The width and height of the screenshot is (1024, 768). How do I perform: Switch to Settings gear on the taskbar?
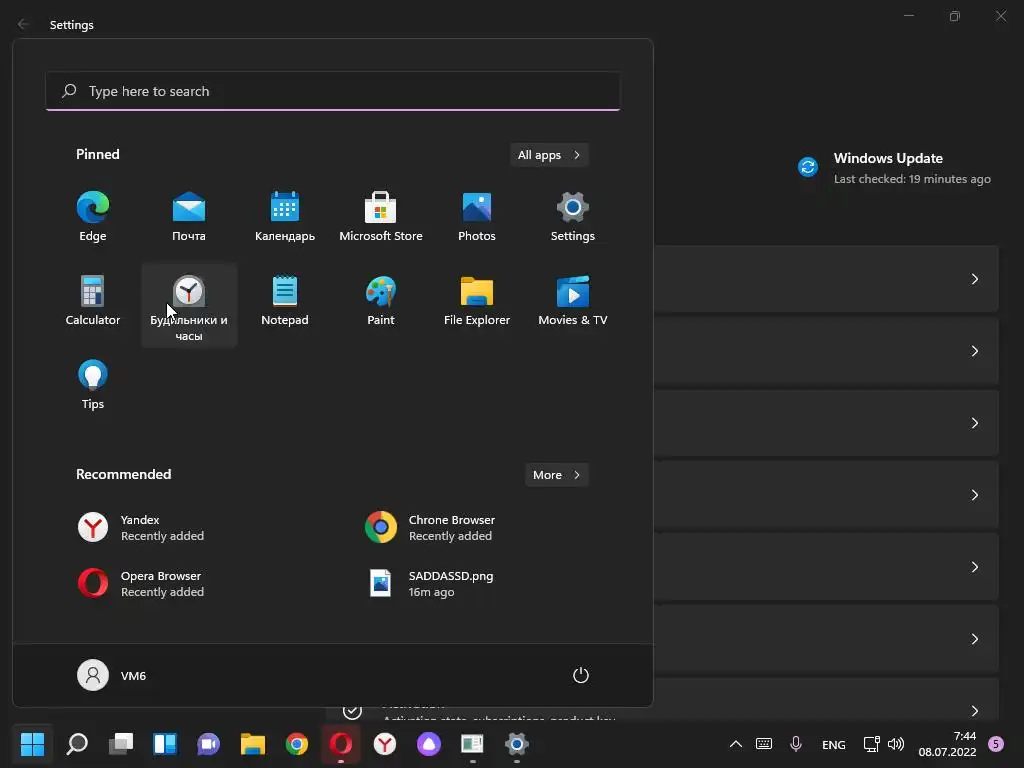point(517,744)
